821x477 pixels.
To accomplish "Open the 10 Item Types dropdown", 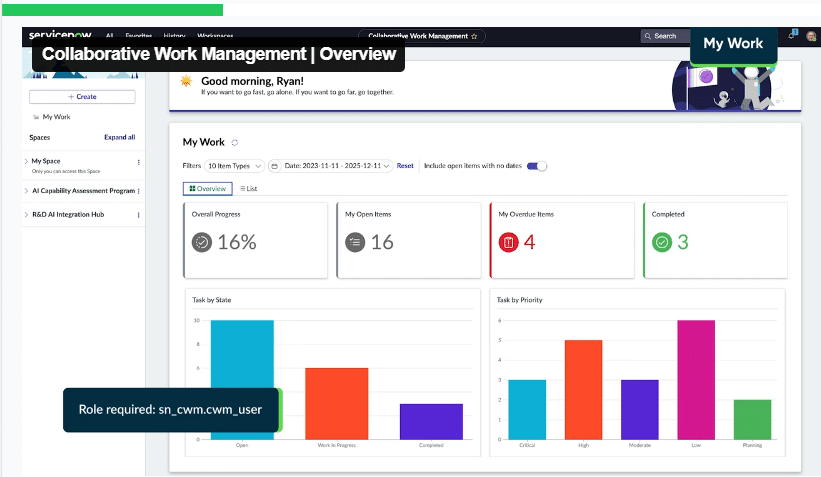I will pyautogui.click(x=234, y=166).
